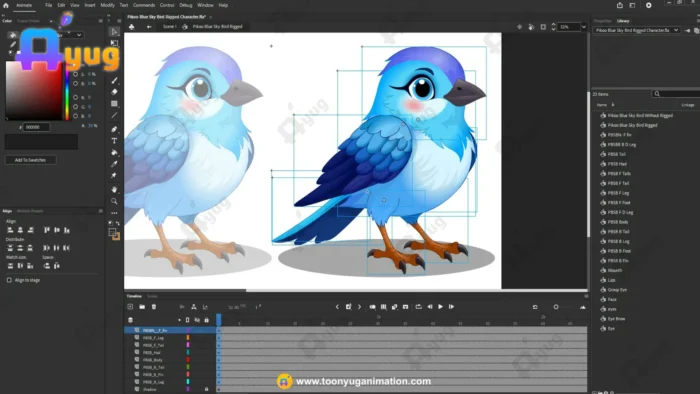700x394 pixels.
Task: Select the Hand tool
Action: tap(114, 190)
